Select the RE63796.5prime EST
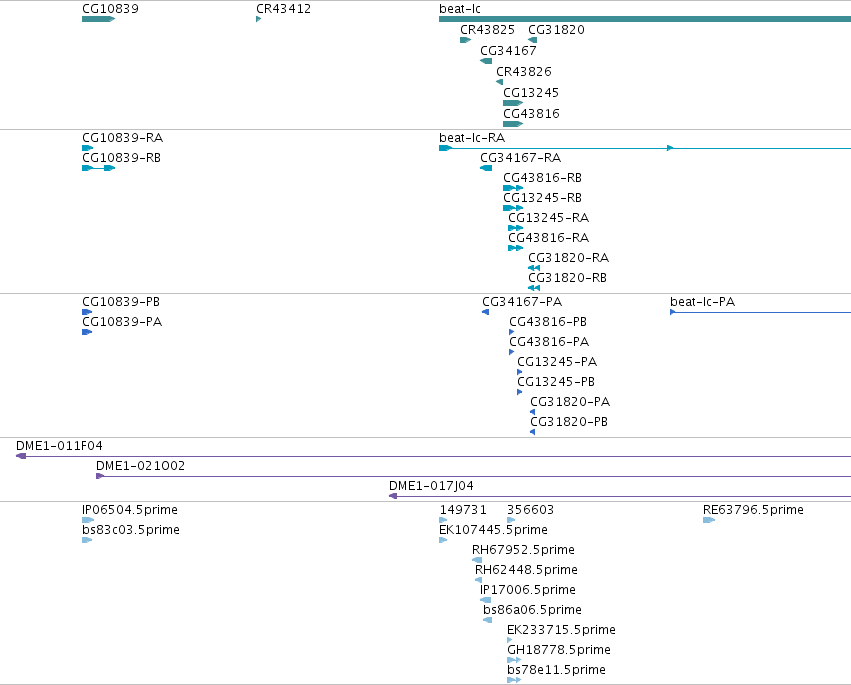This screenshot has width=851, height=685. [x=709, y=520]
